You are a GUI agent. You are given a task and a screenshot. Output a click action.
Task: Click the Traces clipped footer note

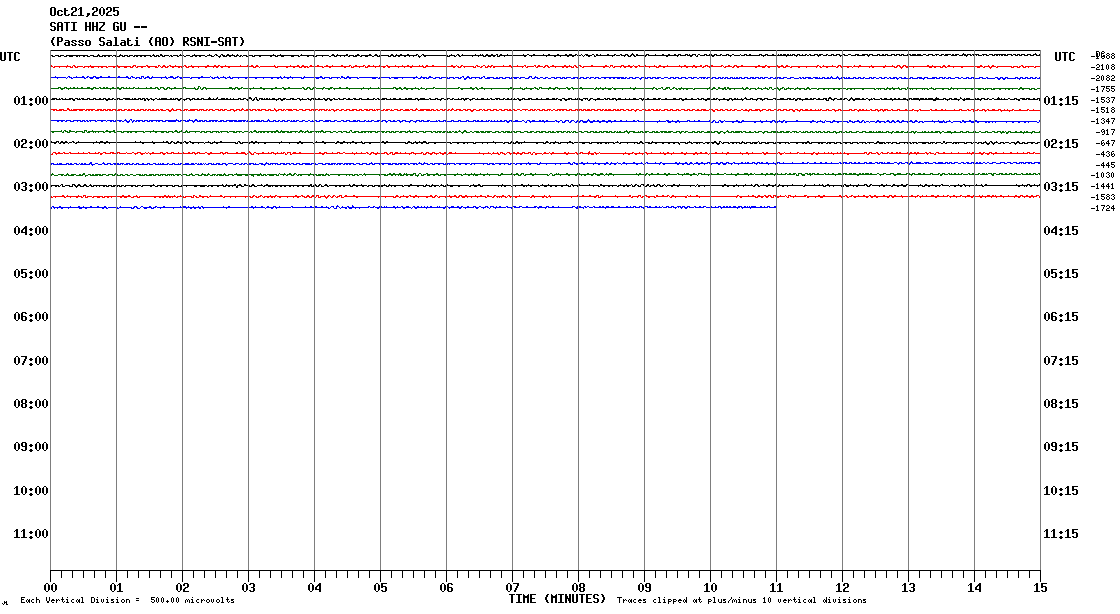pos(741,601)
